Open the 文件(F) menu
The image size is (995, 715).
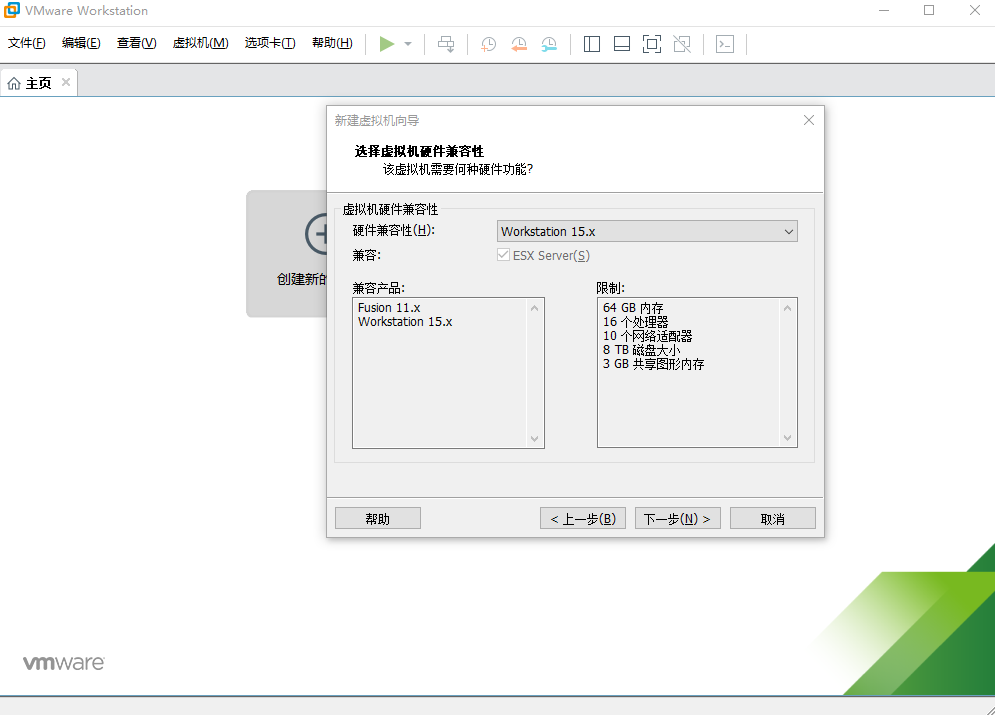(27, 43)
